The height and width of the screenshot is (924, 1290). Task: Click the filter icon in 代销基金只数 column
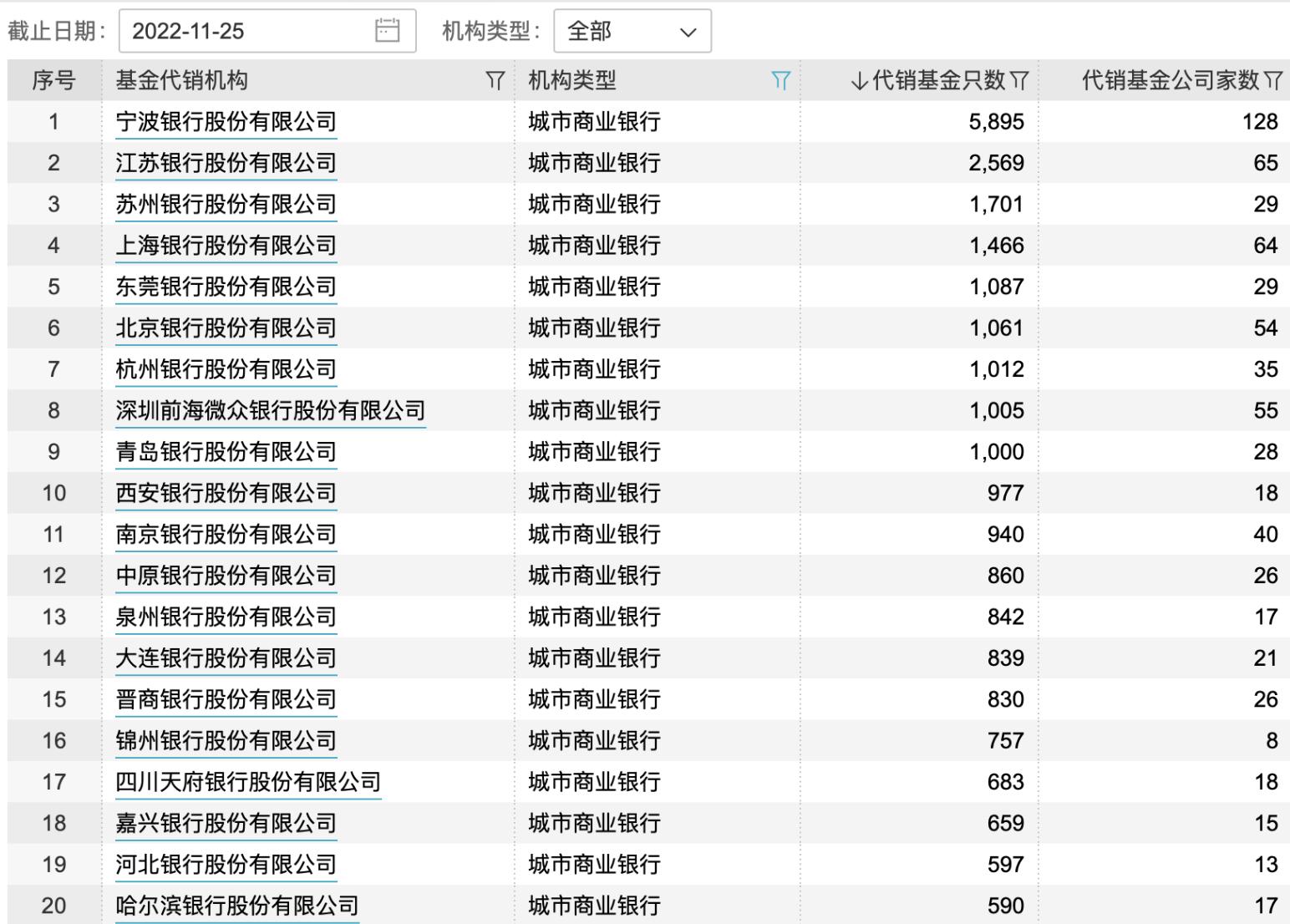1019,80
